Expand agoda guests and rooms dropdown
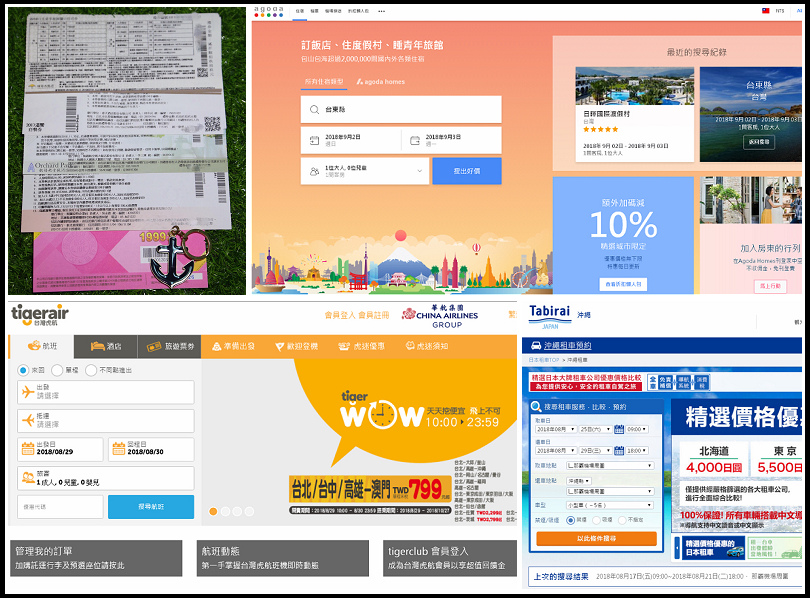810x598 pixels. (x=365, y=171)
